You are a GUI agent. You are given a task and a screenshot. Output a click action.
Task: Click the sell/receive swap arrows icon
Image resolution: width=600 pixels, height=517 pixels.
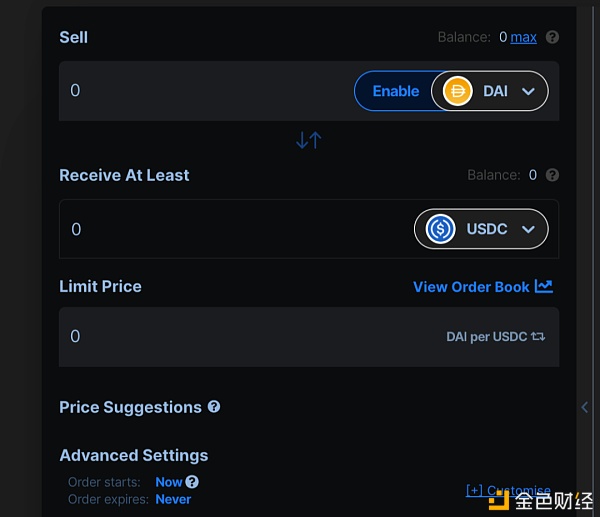308,141
